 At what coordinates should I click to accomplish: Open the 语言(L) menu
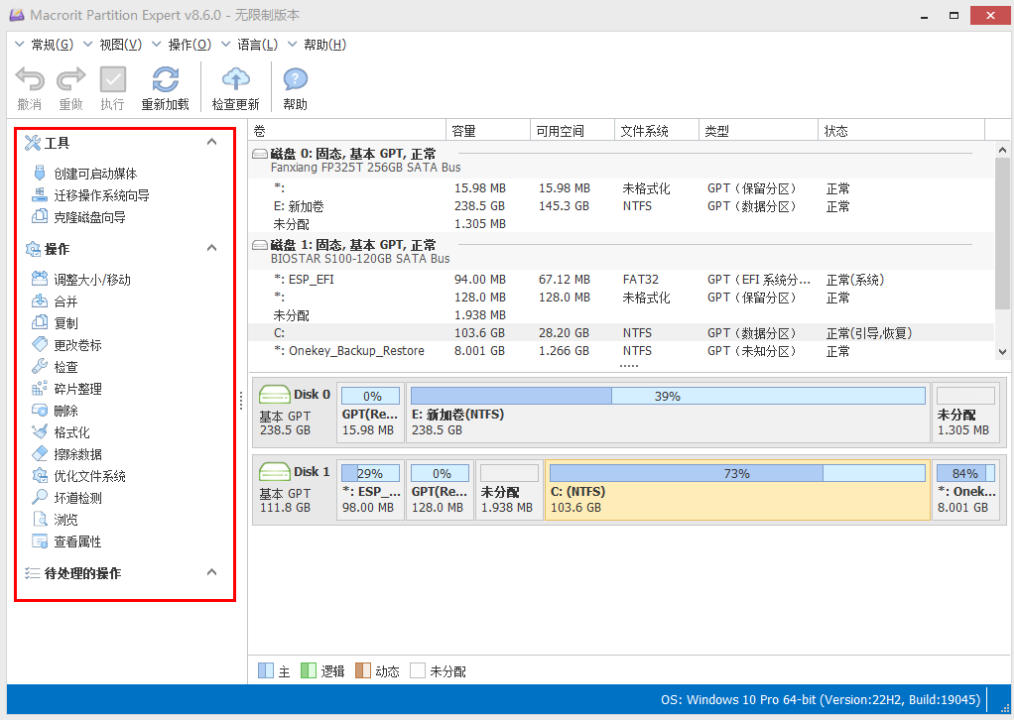pos(256,45)
